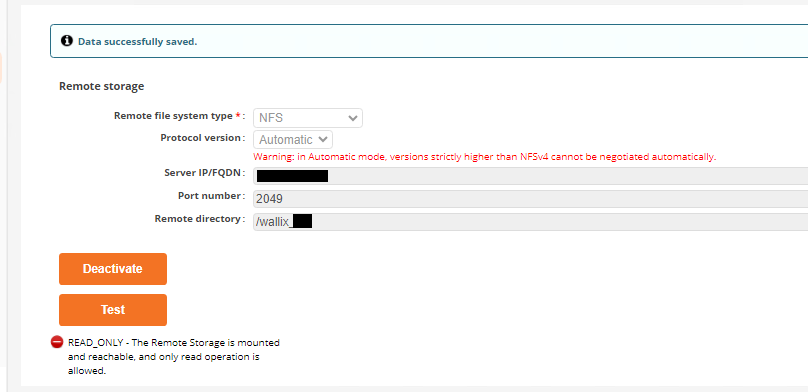
Task: Click the 'Data successfully saved.' message
Action: pos(138,42)
